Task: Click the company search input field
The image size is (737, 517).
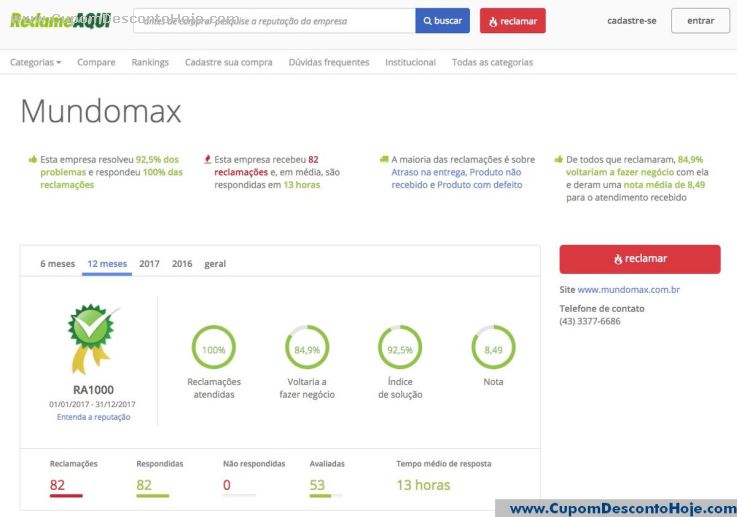Action: pos(274,21)
